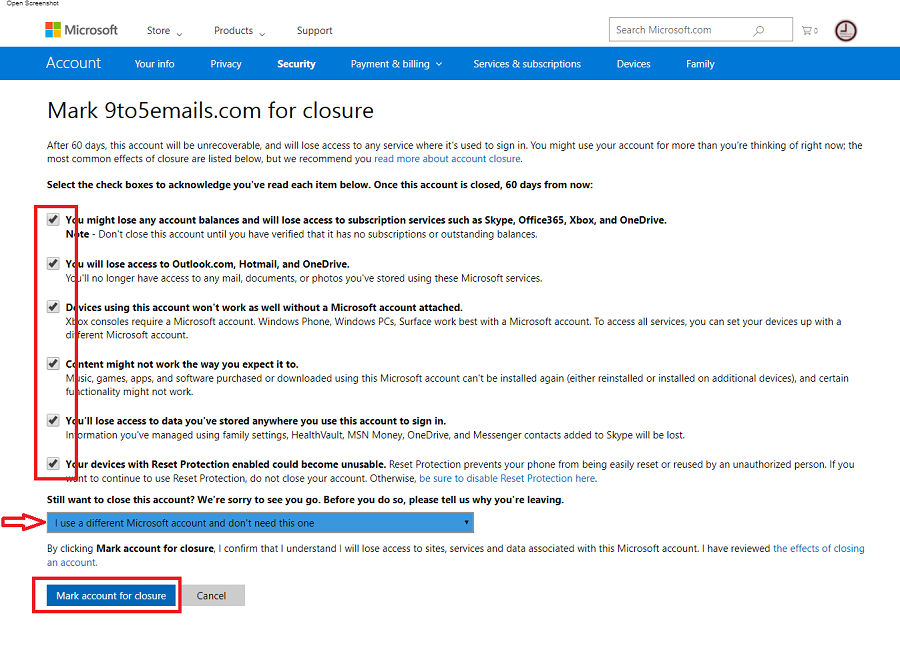The width and height of the screenshot is (900, 650).
Task: Click the Cancel button
Action: (x=211, y=595)
